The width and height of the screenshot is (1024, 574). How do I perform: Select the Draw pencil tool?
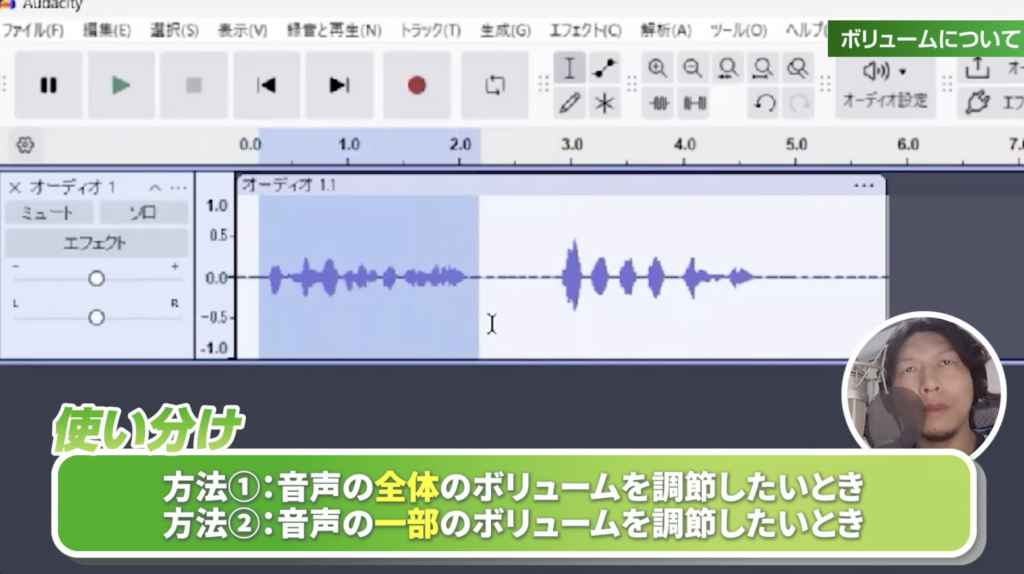(569, 102)
